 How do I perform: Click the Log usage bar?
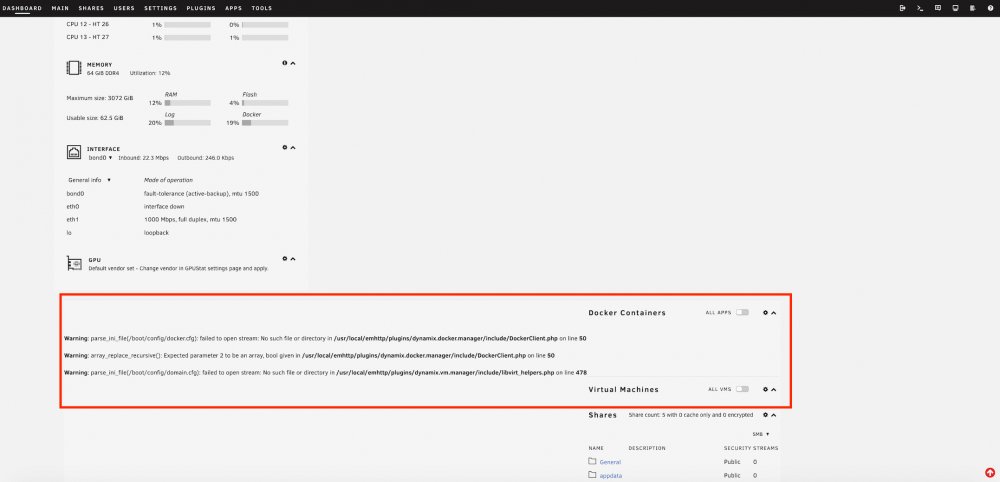coord(188,123)
